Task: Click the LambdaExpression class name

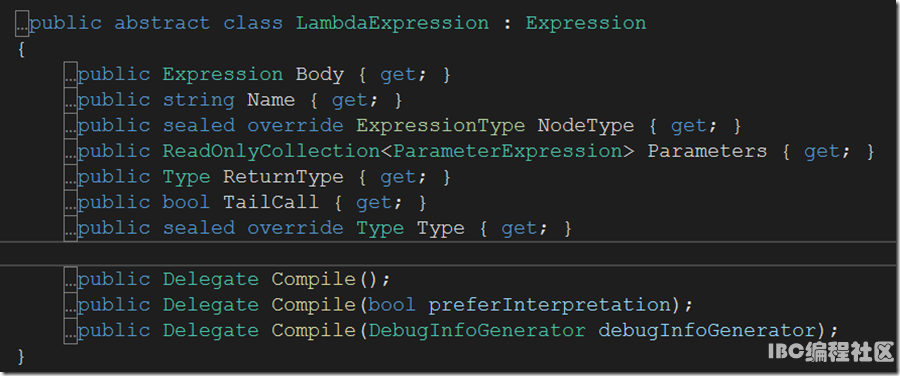Action: click(x=392, y=24)
